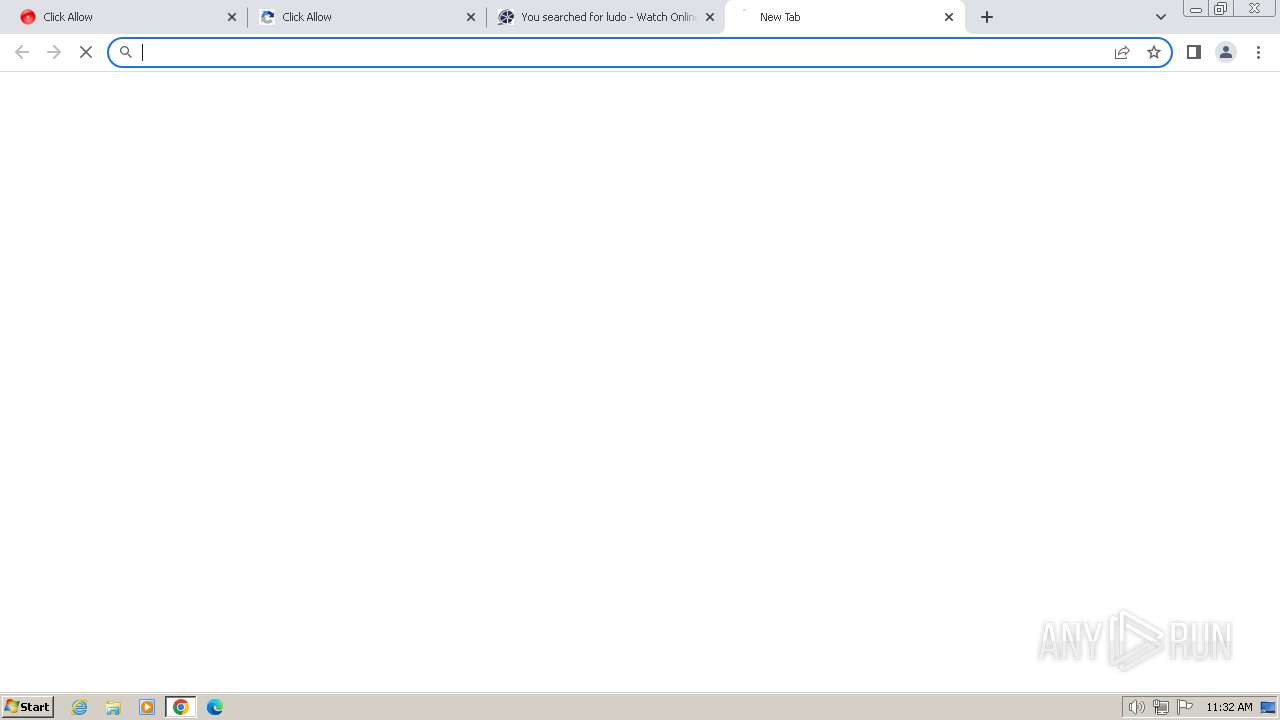Screen dimensions: 1280x720
Task: Select Chrome in the taskbar
Action: coord(181,707)
